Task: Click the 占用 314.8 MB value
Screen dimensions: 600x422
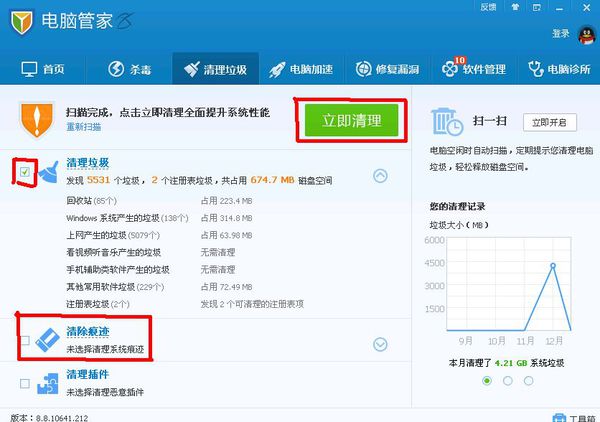Action: tap(227, 218)
